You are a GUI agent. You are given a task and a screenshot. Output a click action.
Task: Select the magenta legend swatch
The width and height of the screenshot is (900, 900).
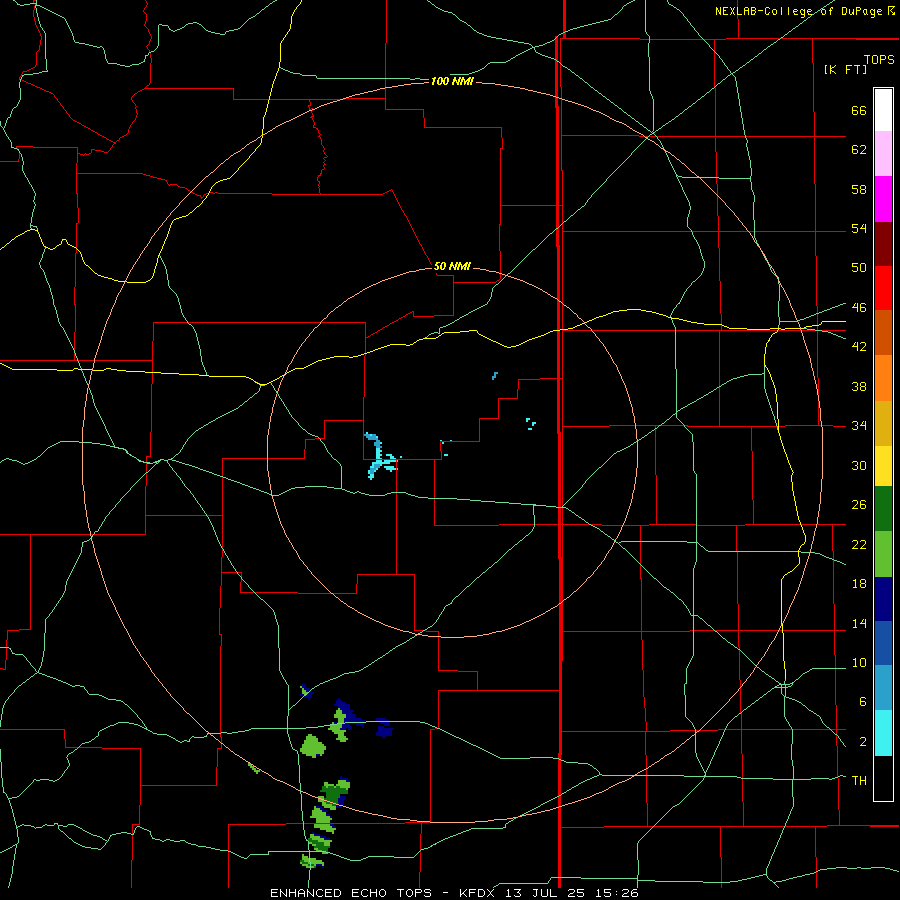tap(883, 199)
